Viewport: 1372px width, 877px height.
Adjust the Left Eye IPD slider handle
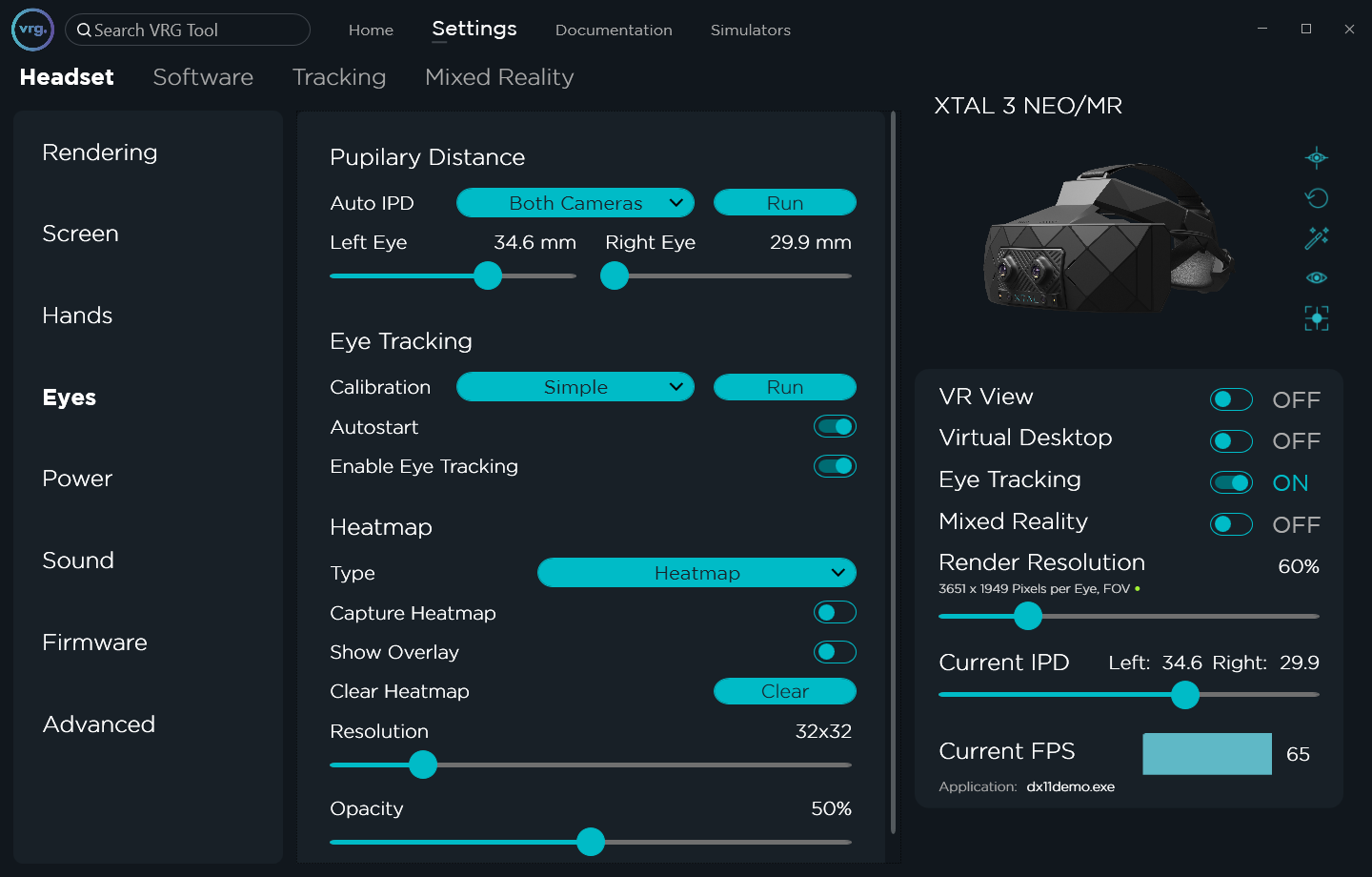488,275
